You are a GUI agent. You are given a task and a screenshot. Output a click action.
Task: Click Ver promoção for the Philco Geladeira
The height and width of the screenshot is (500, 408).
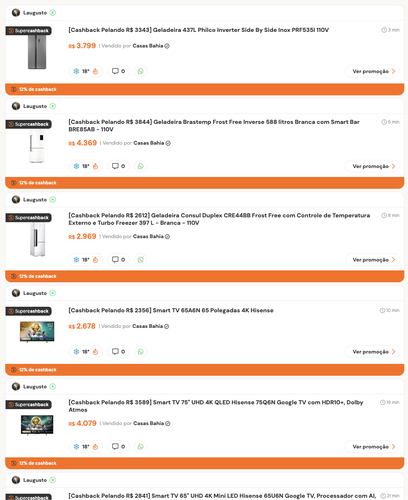[x=372, y=71]
